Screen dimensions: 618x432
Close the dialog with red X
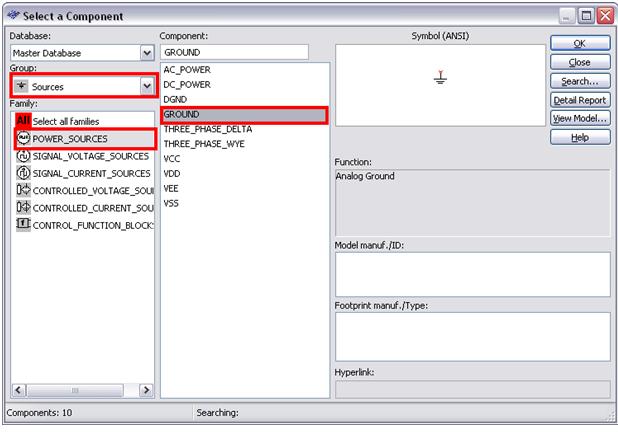[x=605, y=16]
